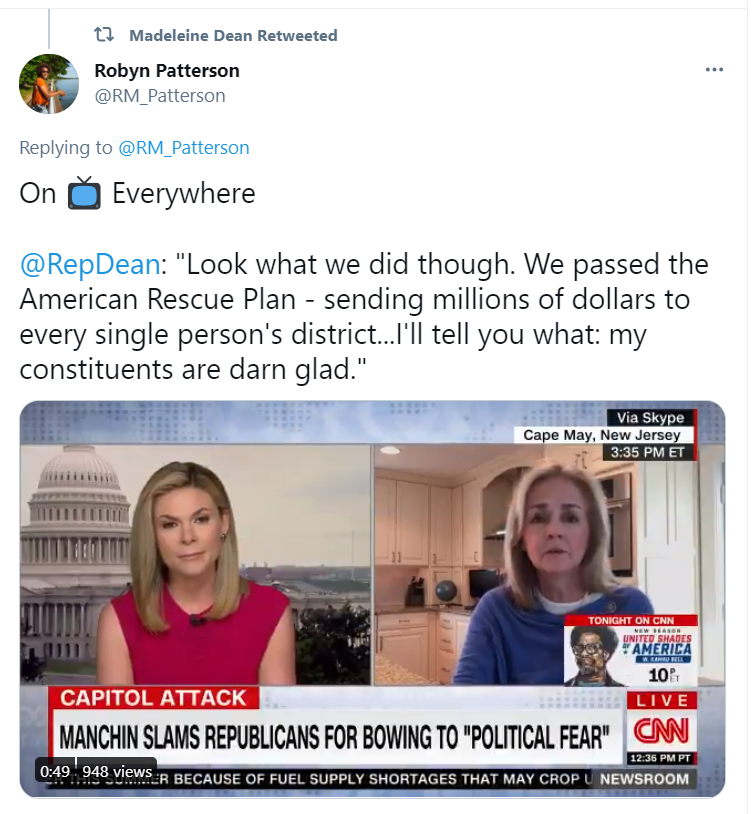Image resolution: width=752 pixels, height=814 pixels.
Task: Click the CAPITOL ATTACK red banner
Action: [x=153, y=698]
